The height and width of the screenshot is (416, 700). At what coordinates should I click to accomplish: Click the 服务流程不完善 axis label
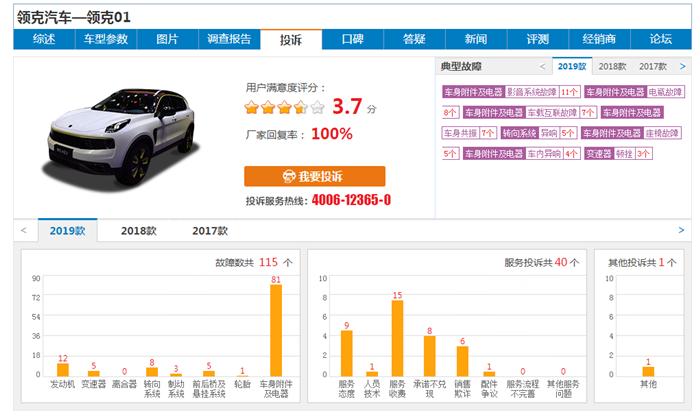pos(522,389)
